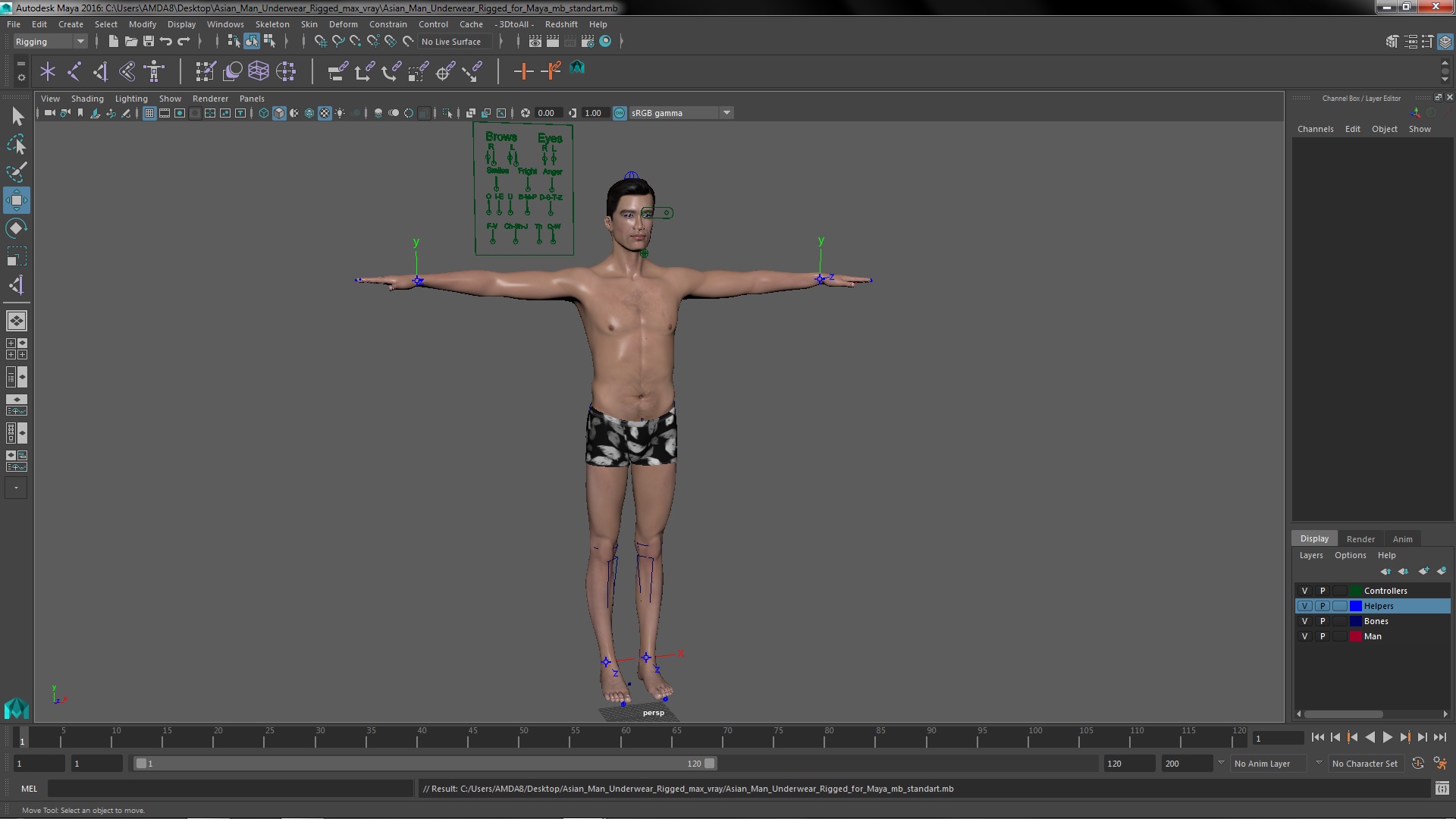Screen dimensions: 1456x819
Task: Open the Rigging menu set dropdown
Action: coord(49,42)
